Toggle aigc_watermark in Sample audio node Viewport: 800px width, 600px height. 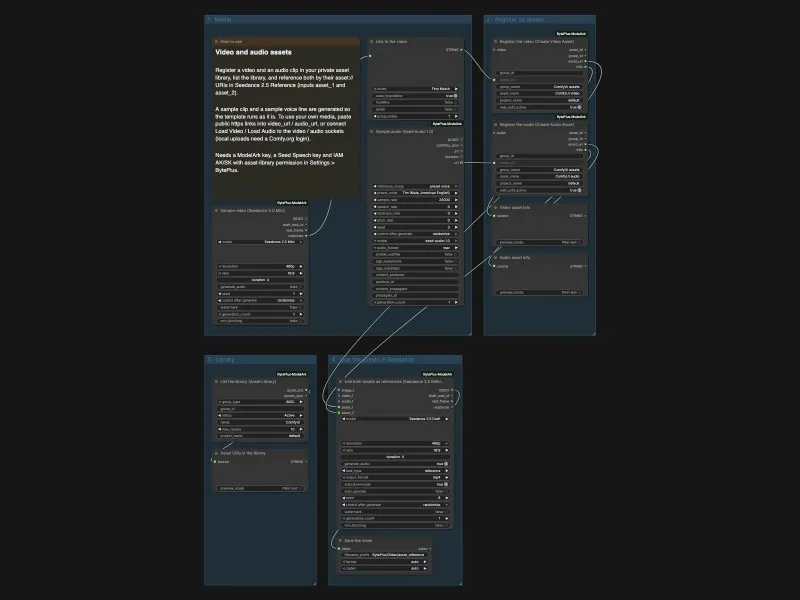click(415, 261)
